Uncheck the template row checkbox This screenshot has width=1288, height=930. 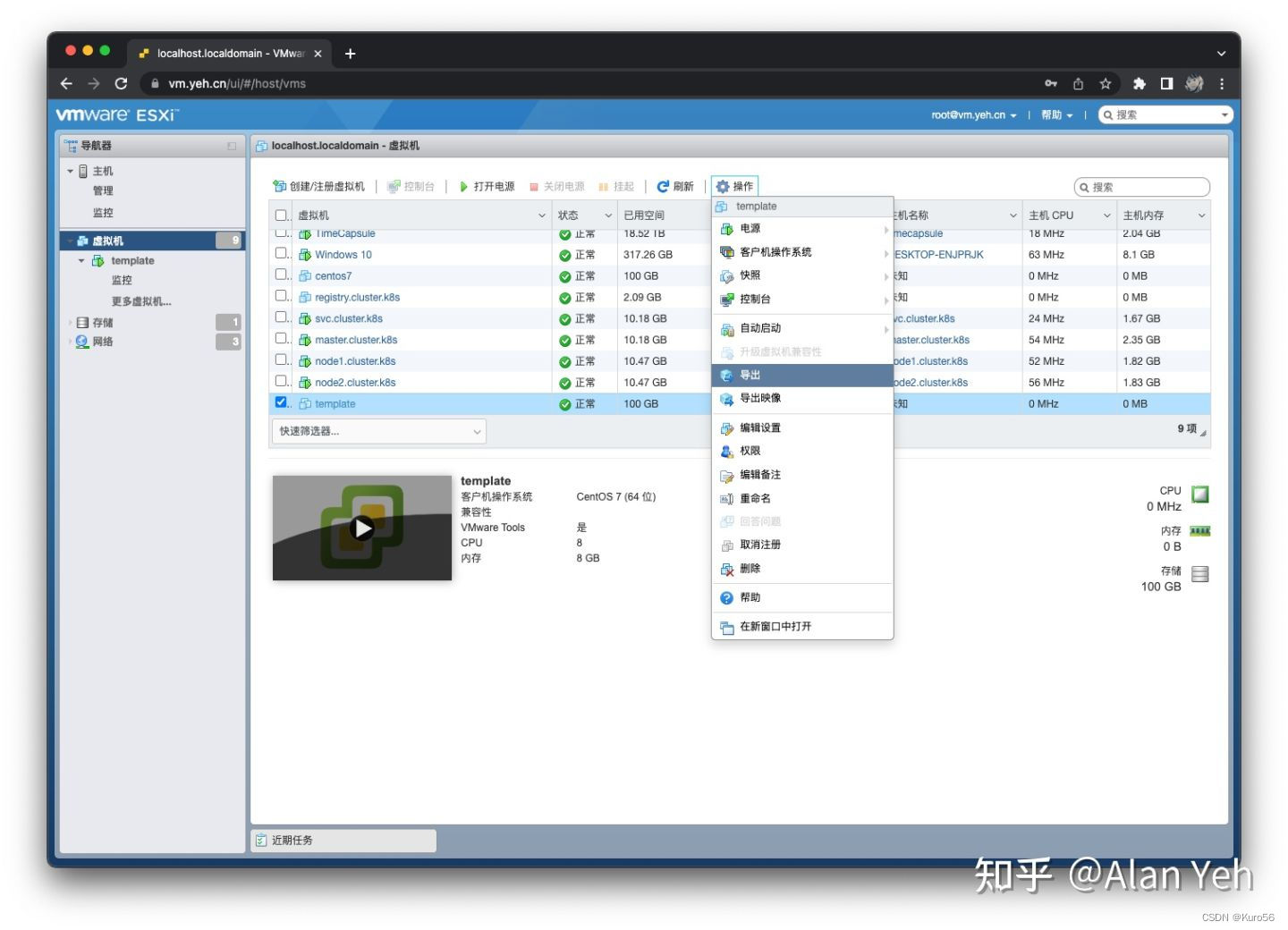tap(281, 402)
